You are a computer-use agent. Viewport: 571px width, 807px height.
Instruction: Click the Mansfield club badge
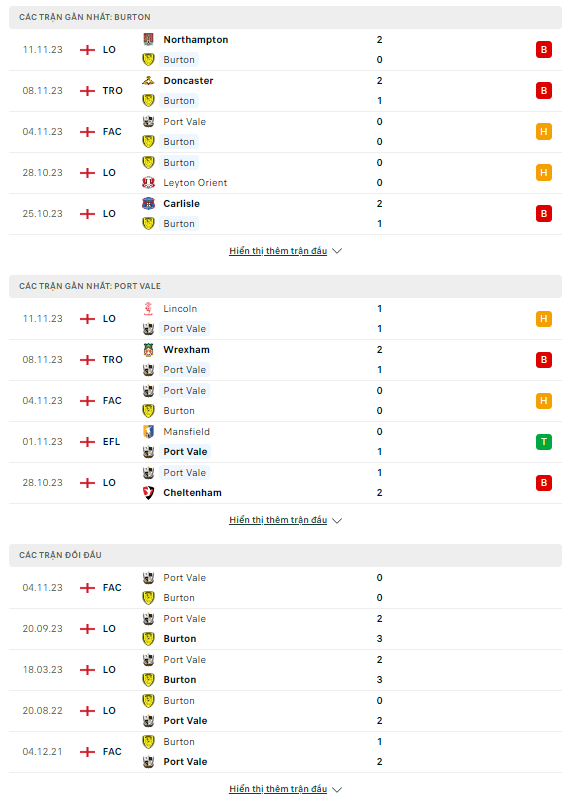point(148,431)
